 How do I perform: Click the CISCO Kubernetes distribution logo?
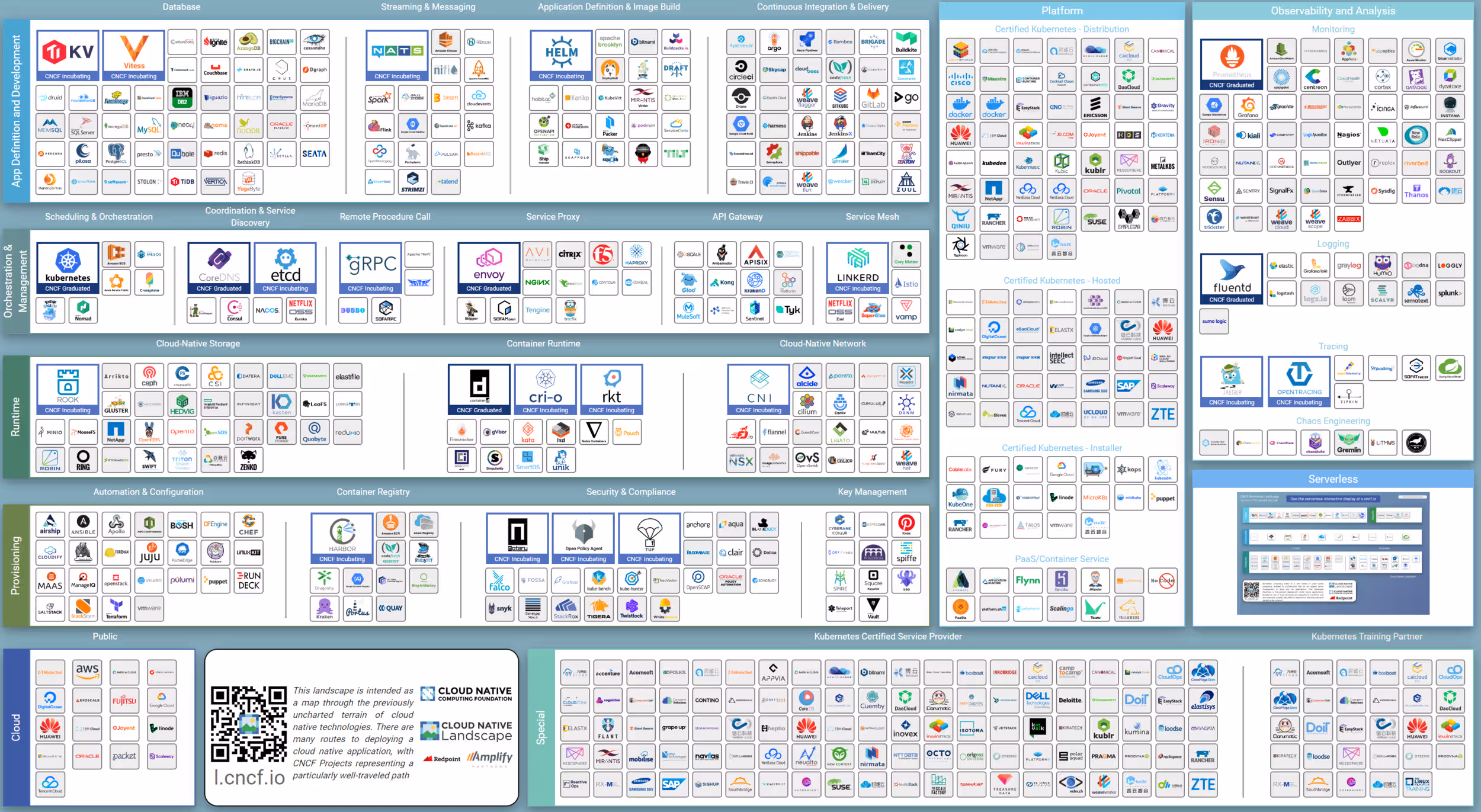pyautogui.click(x=960, y=79)
